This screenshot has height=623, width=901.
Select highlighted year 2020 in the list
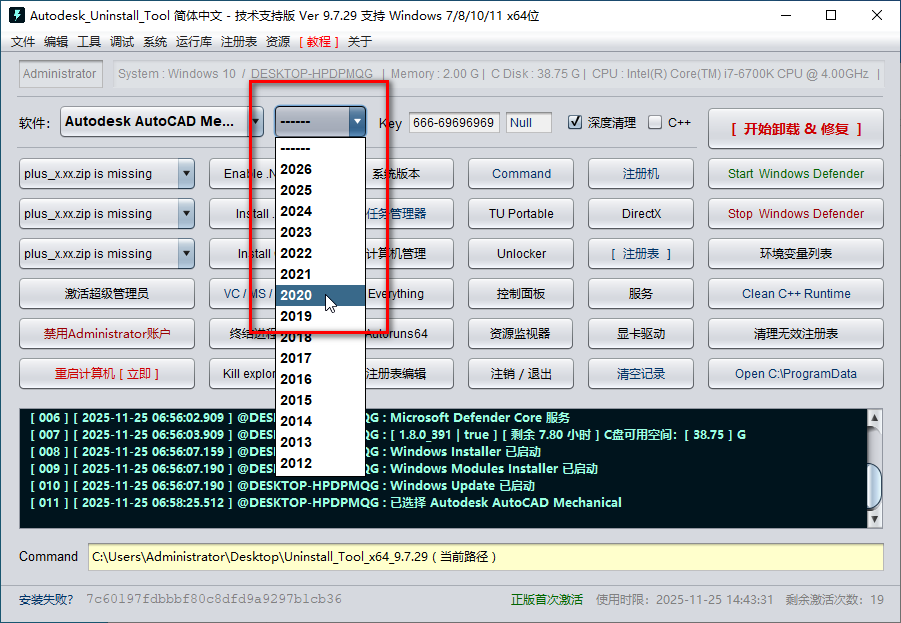click(x=320, y=295)
